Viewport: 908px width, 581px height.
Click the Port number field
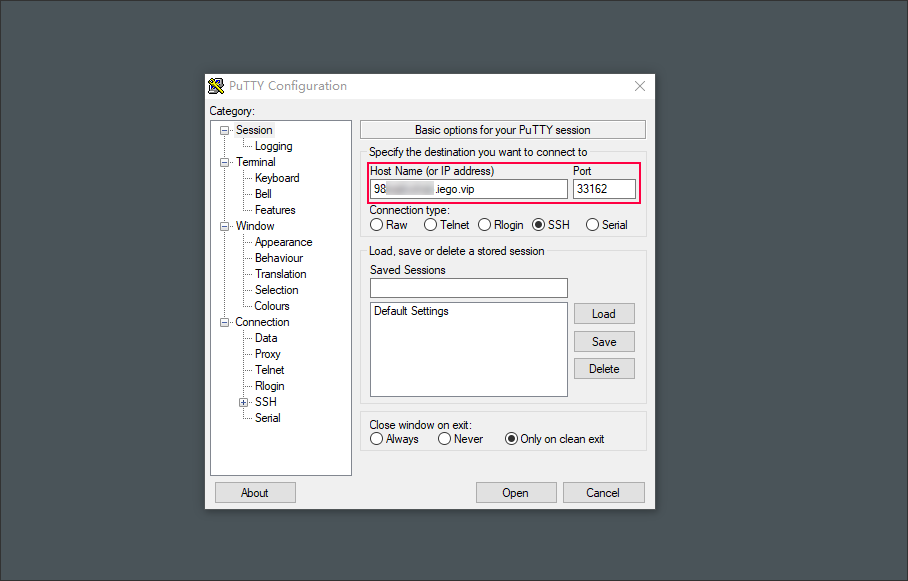(604, 189)
